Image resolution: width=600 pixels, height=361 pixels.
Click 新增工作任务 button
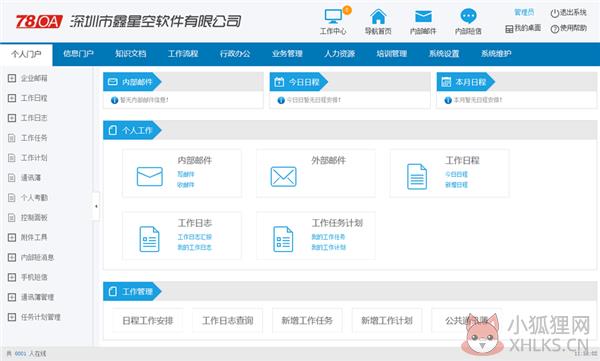[x=307, y=320]
